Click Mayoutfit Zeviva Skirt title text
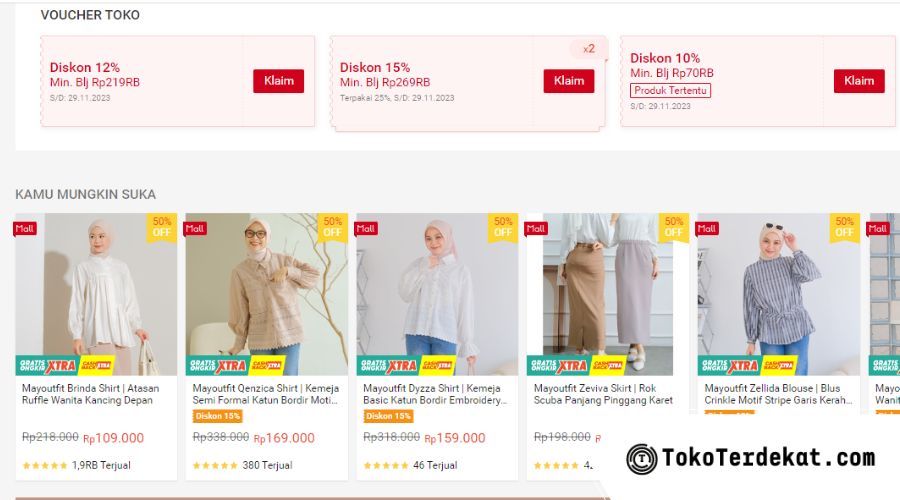Screen dimensions: 900x500 click(603, 394)
